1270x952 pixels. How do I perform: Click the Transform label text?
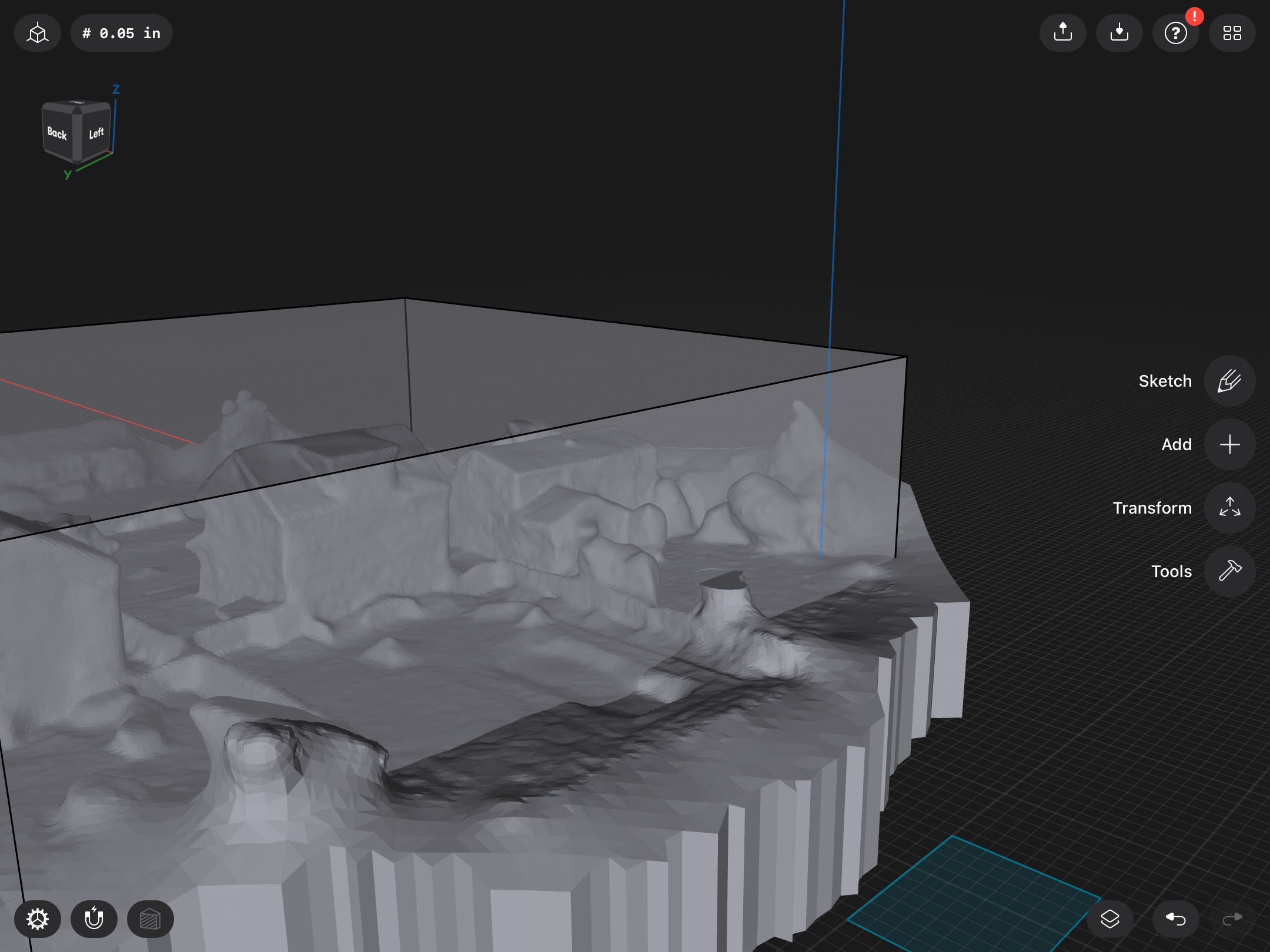[x=1152, y=508]
